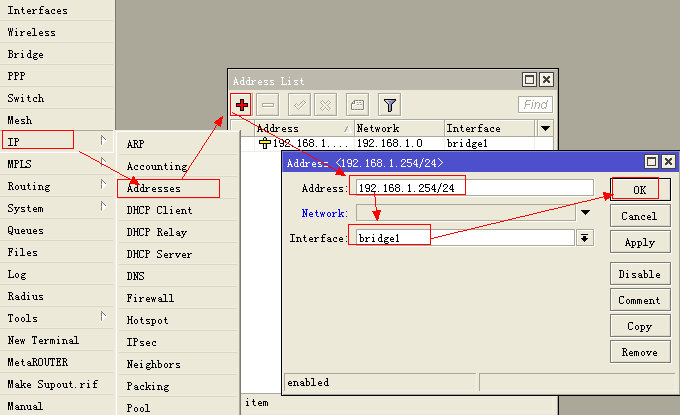This screenshot has width=680, height=415.
Task: Open the column chooser dropdown arrow
Action: tap(545, 128)
